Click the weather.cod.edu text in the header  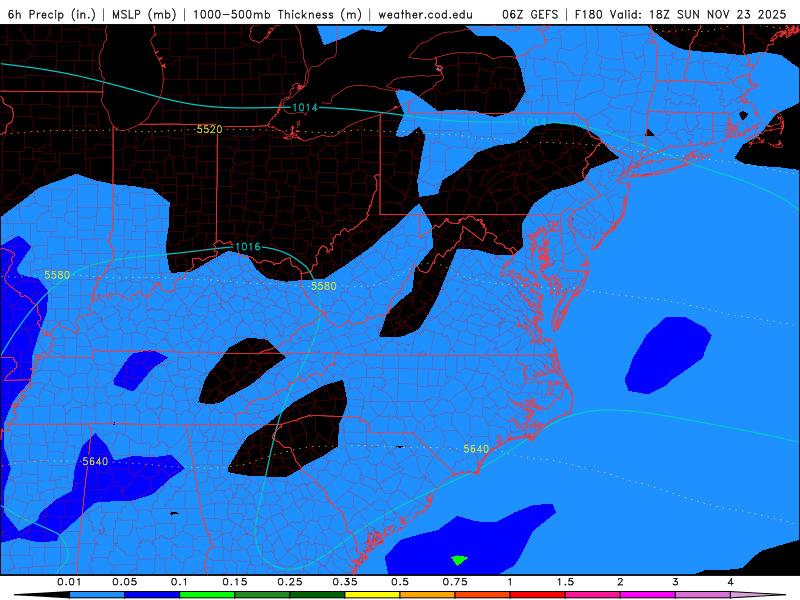[x=426, y=14]
